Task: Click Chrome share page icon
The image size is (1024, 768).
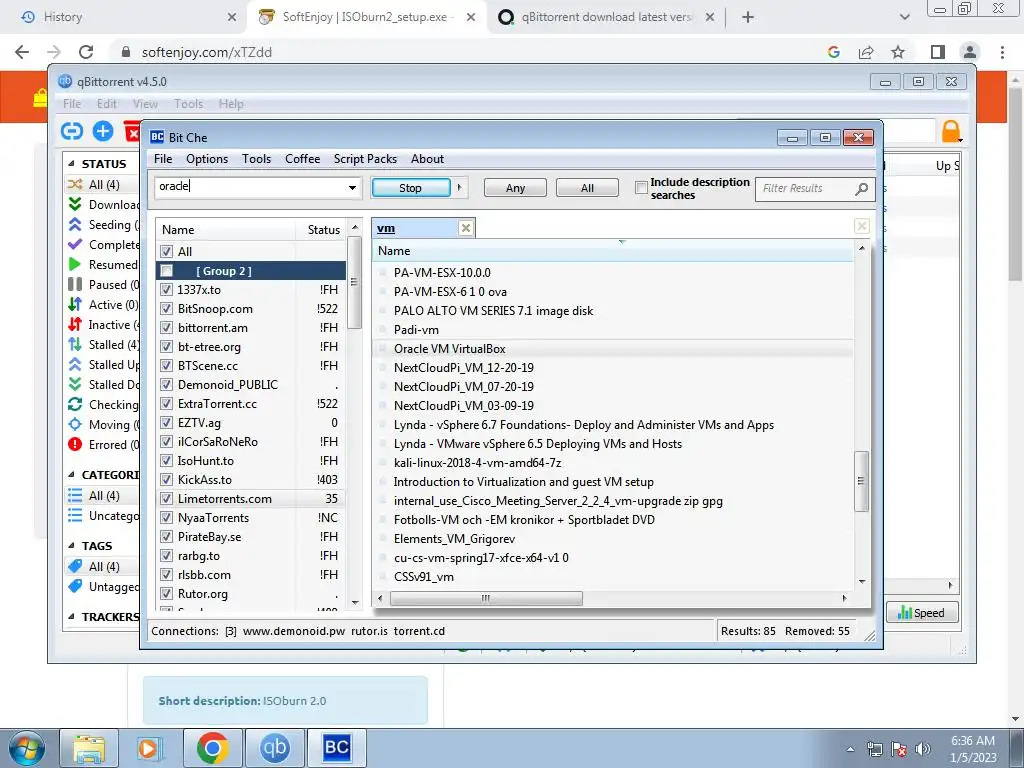Action: [x=866, y=52]
